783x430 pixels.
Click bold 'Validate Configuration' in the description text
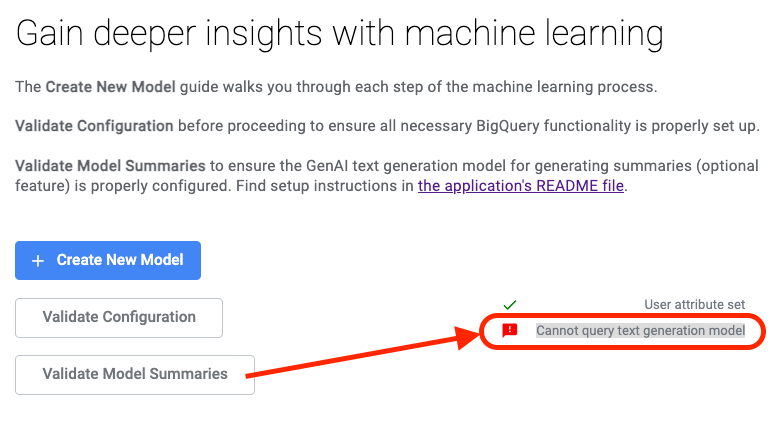94,126
